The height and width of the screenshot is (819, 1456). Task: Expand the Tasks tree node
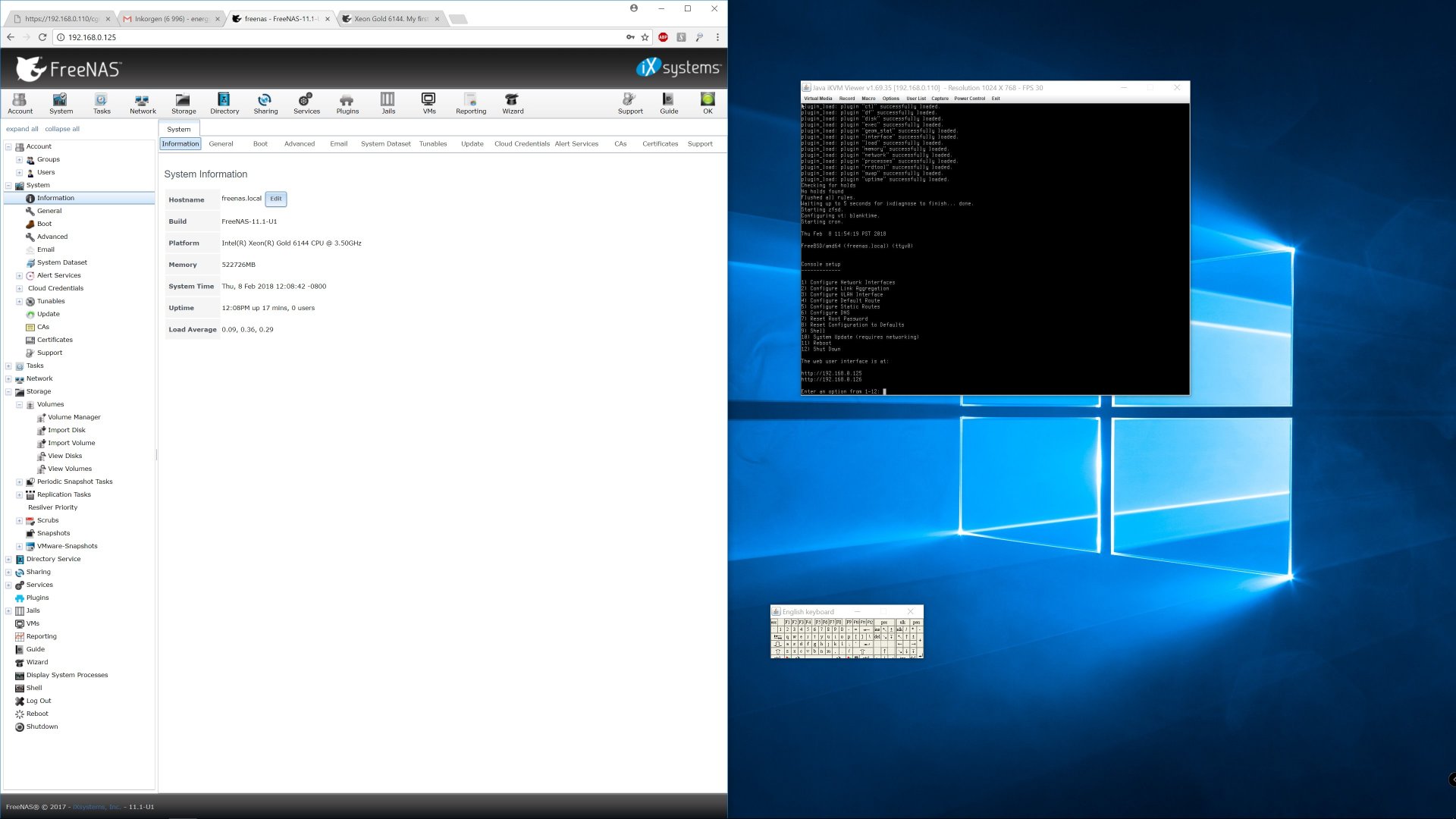point(8,366)
